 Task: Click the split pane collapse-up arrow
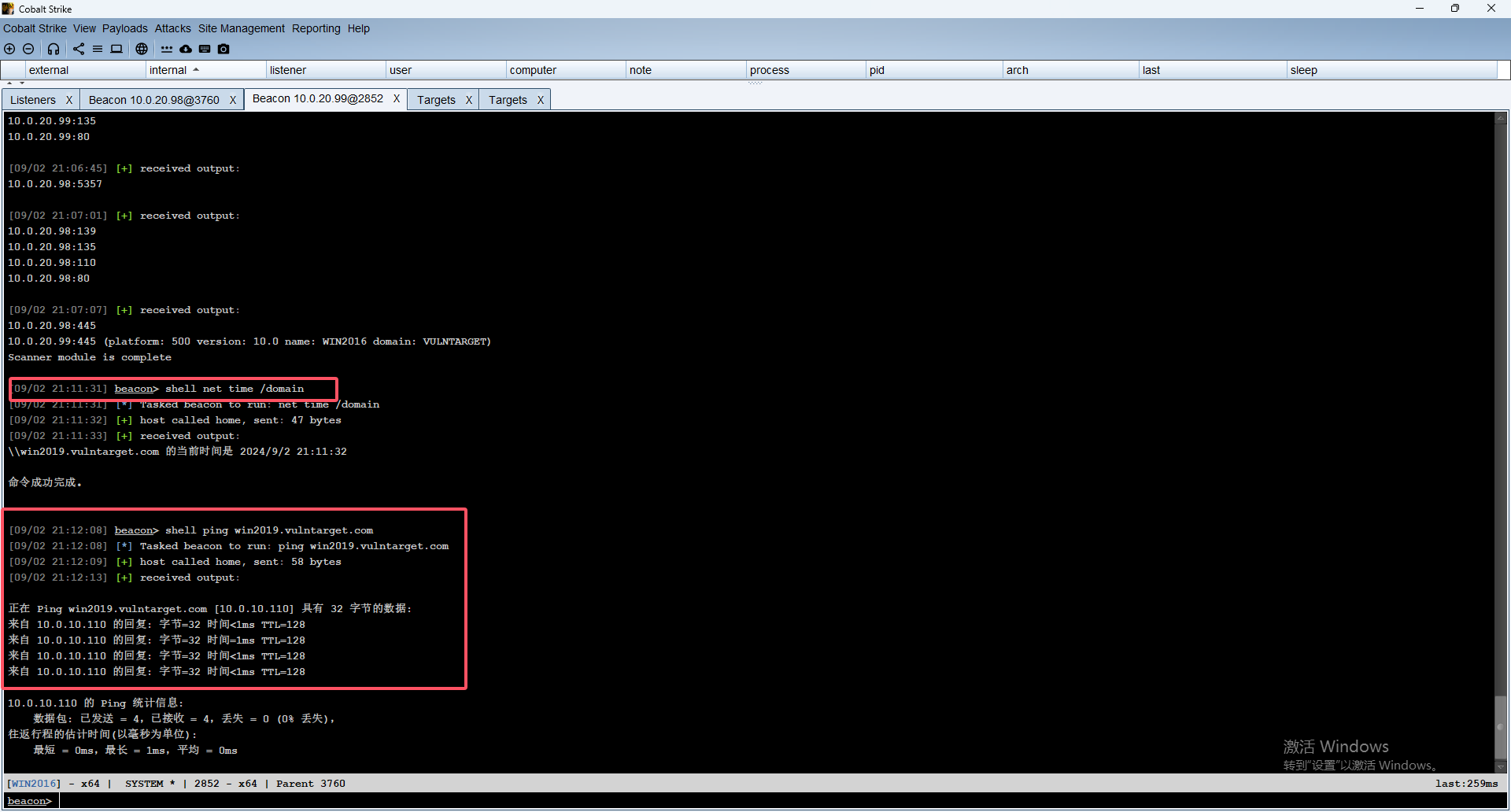9,83
